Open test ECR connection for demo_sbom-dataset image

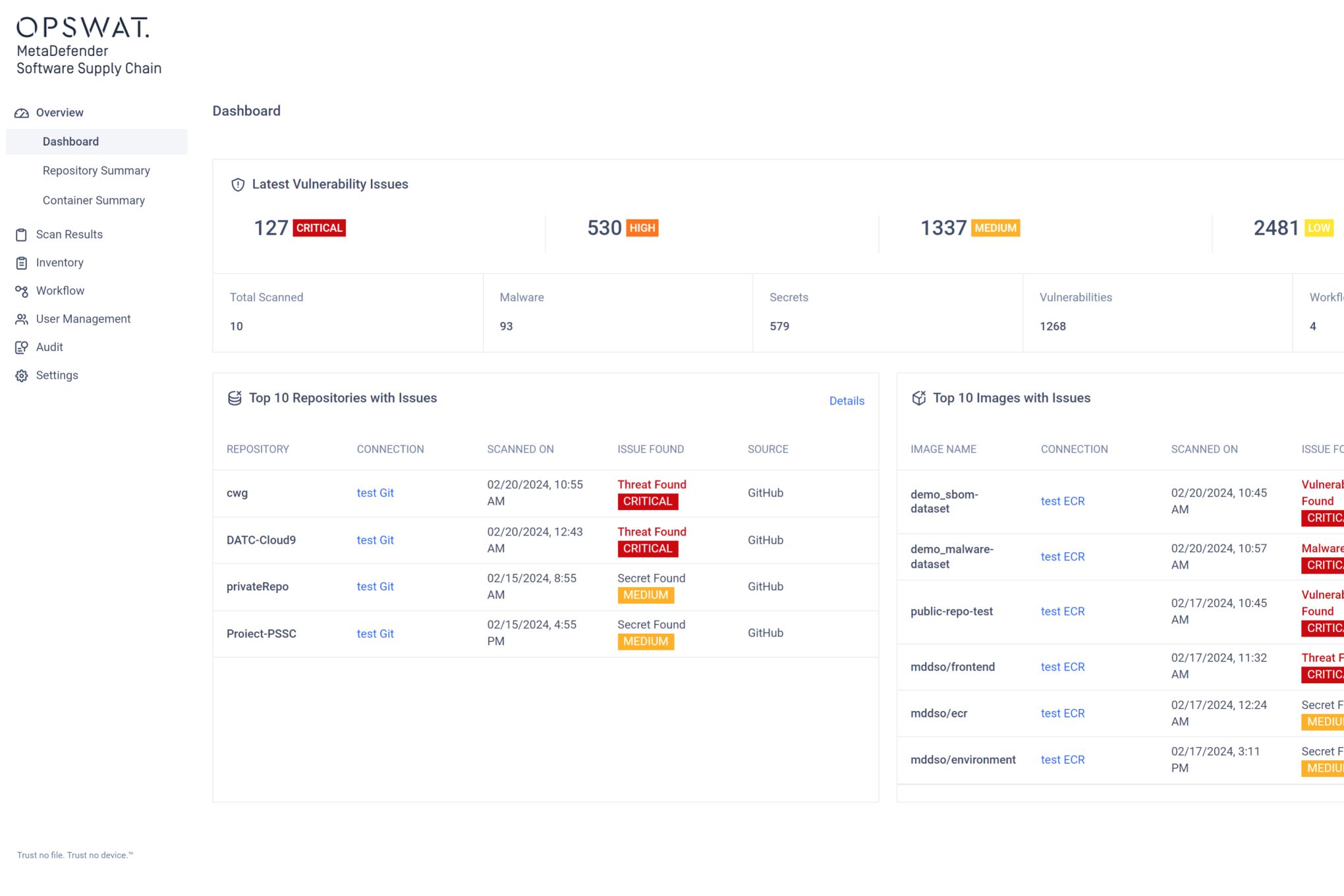1062,501
